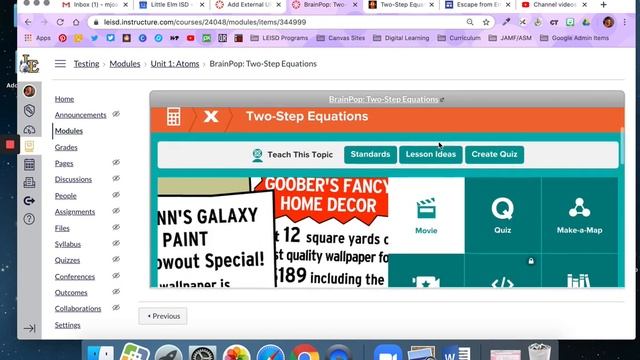
Task: Open the Related Reading books tile
Action: point(579,271)
